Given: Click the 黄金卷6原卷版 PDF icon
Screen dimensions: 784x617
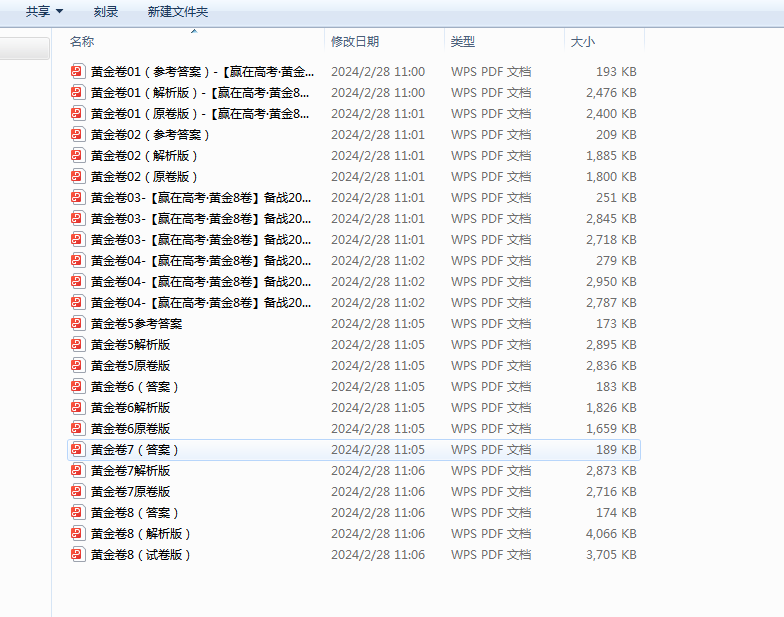Looking at the screenshot, I should pyautogui.click(x=78, y=428).
